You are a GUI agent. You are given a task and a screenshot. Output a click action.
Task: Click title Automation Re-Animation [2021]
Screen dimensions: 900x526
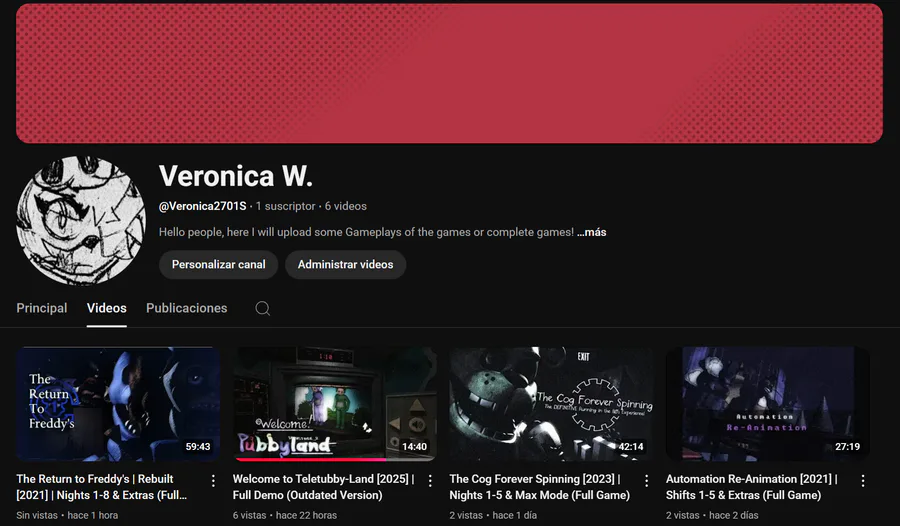pos(752,487)
